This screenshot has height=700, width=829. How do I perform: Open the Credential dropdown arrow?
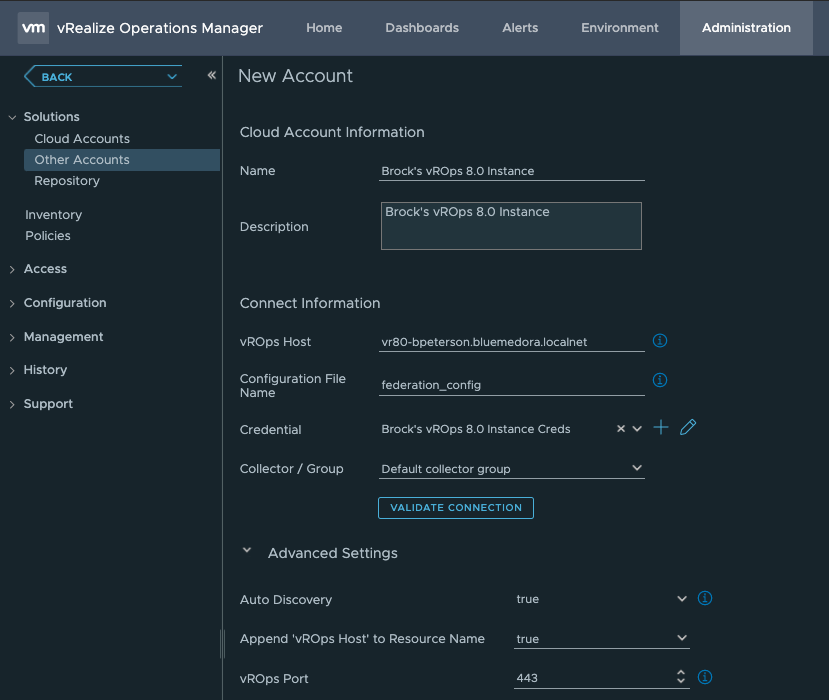click(637, 429)
